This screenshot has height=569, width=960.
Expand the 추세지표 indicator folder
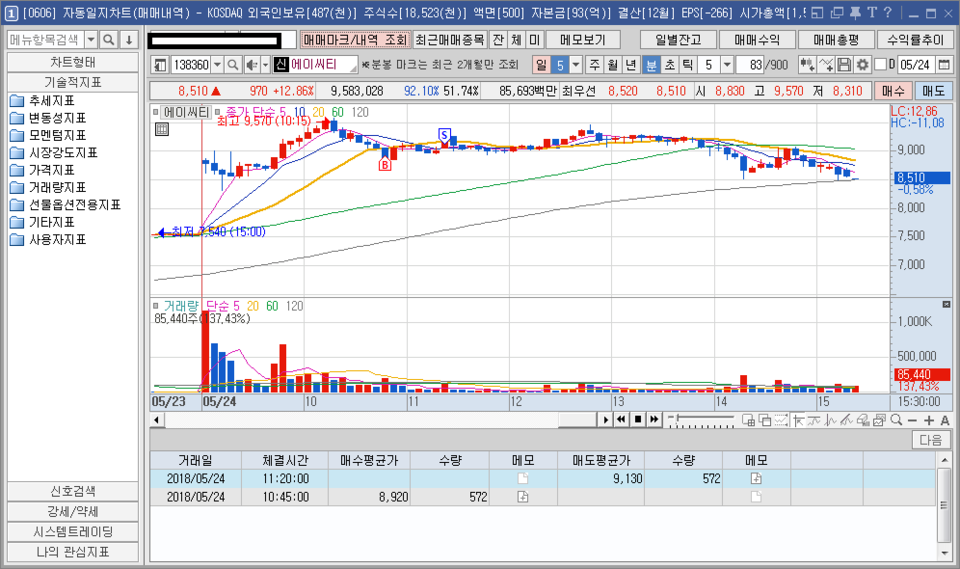point(51,100)
